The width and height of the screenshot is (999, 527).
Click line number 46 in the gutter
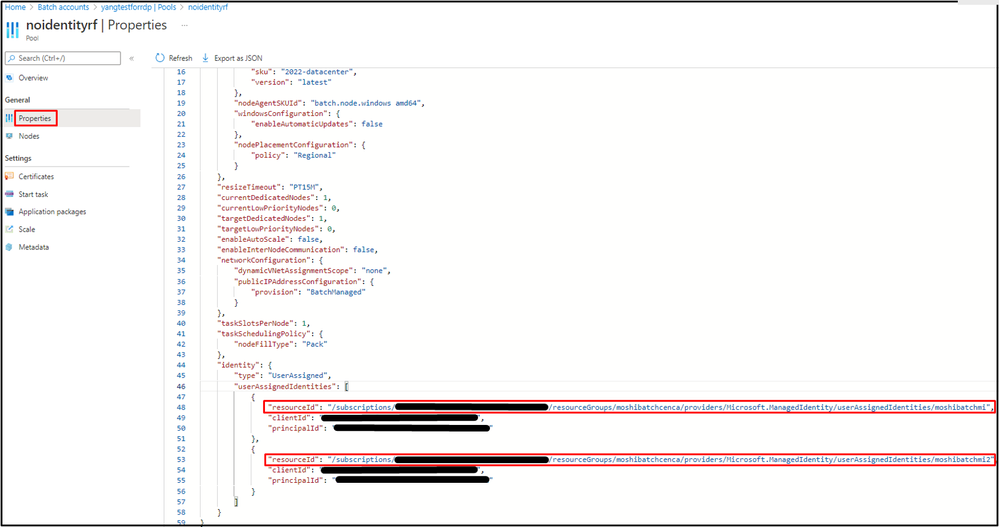[x=181, y=386]
